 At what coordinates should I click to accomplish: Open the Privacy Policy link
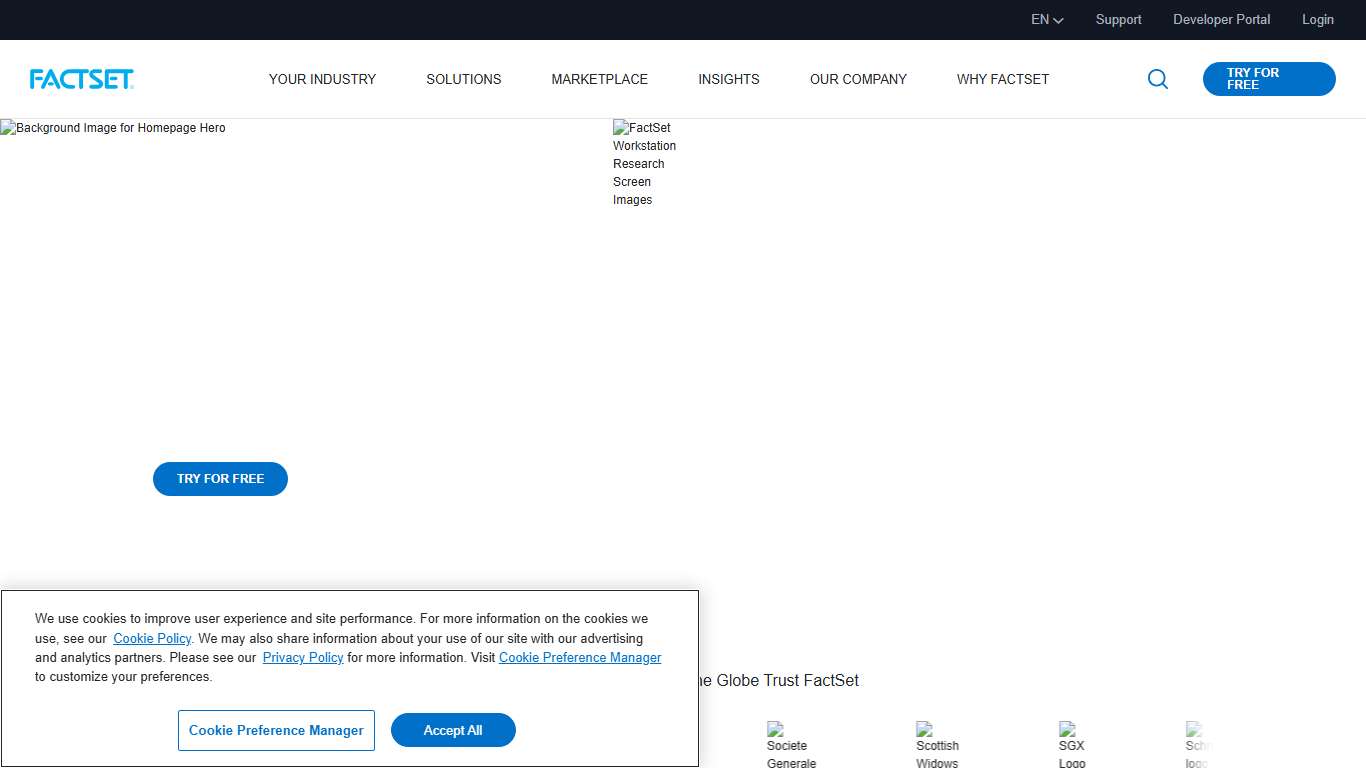[x=303, y=657]
